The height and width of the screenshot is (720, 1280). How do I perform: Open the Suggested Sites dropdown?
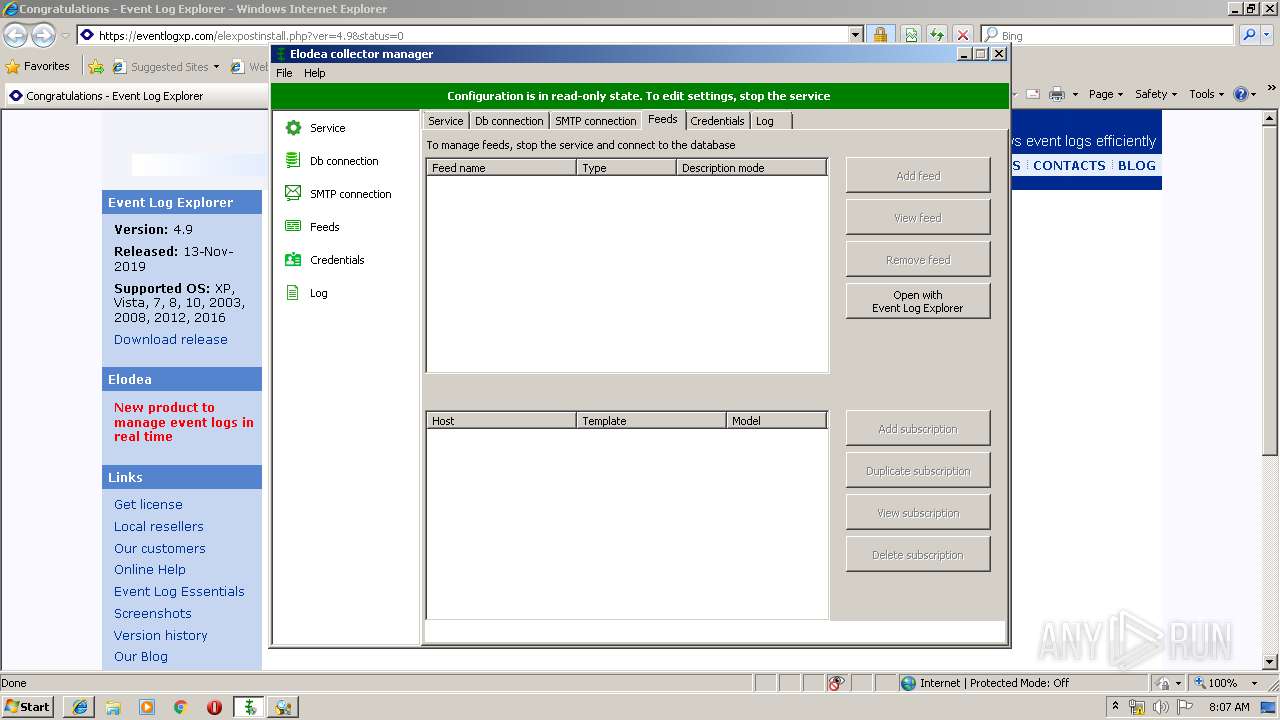[x=215, y=67]
